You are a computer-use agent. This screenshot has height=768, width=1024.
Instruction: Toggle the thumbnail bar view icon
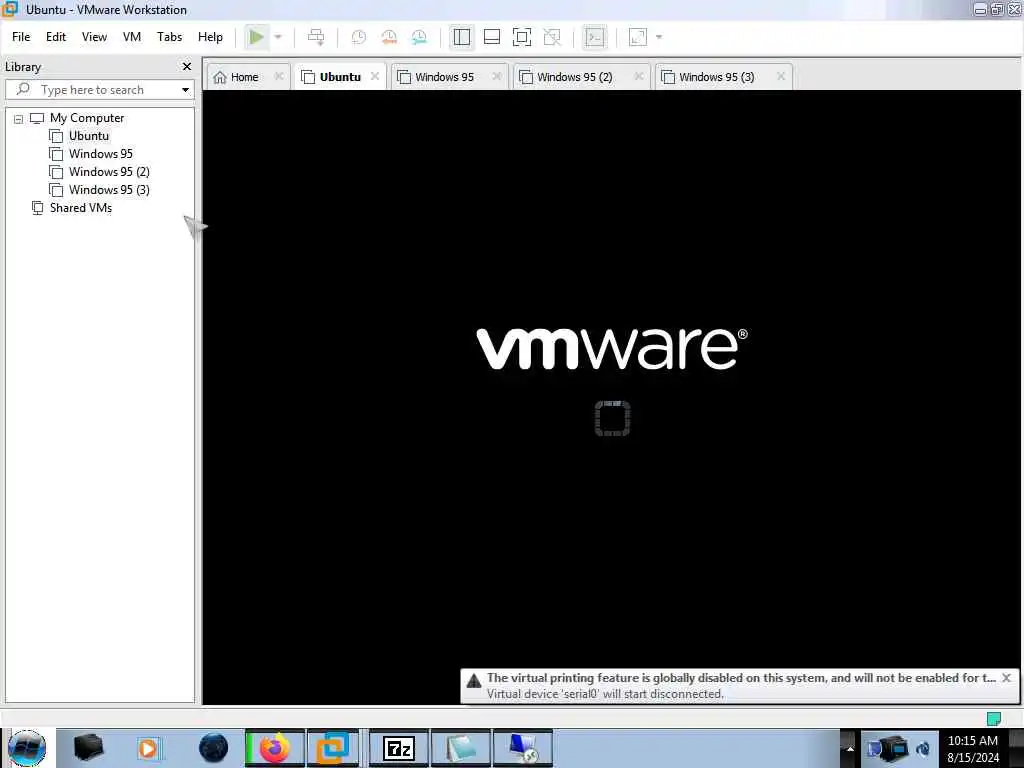click(492, 37)
